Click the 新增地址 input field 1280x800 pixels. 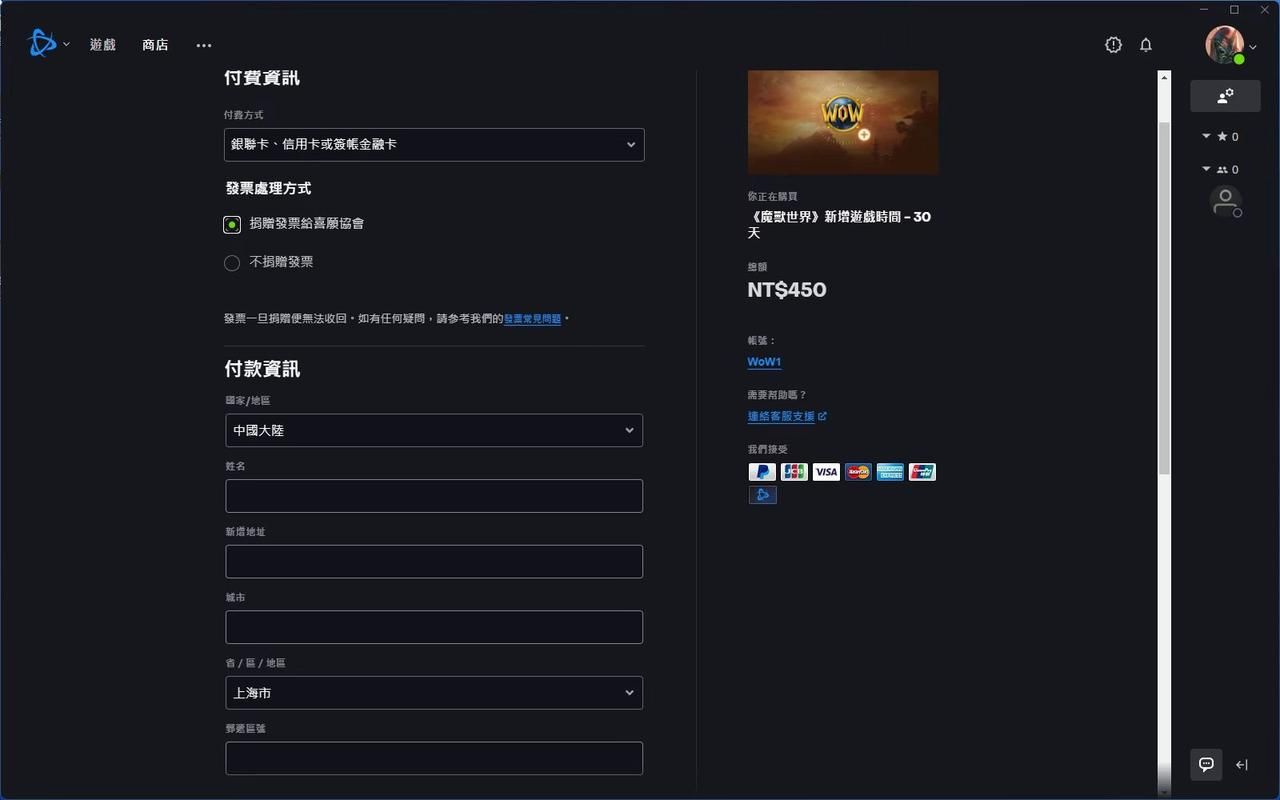434,561
